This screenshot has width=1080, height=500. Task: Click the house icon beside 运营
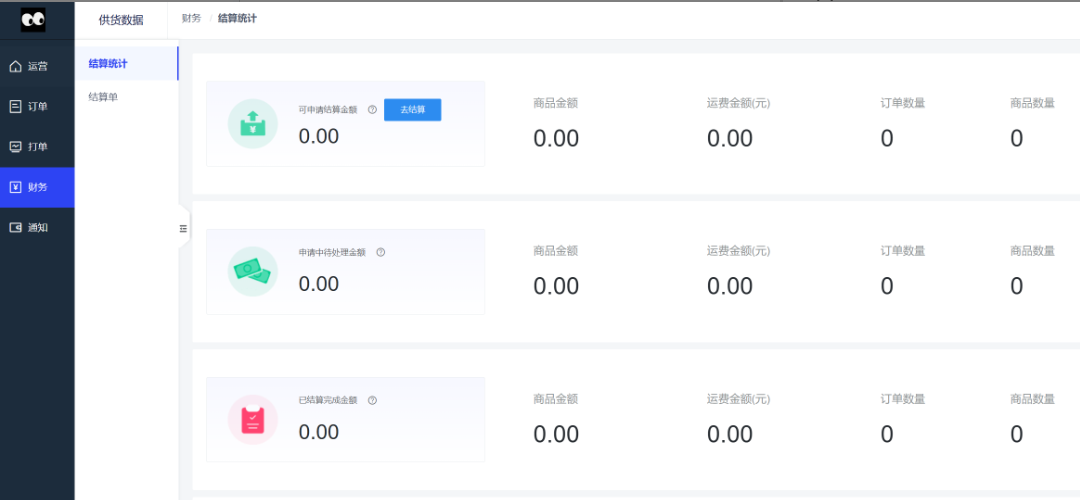pos(15,67)
